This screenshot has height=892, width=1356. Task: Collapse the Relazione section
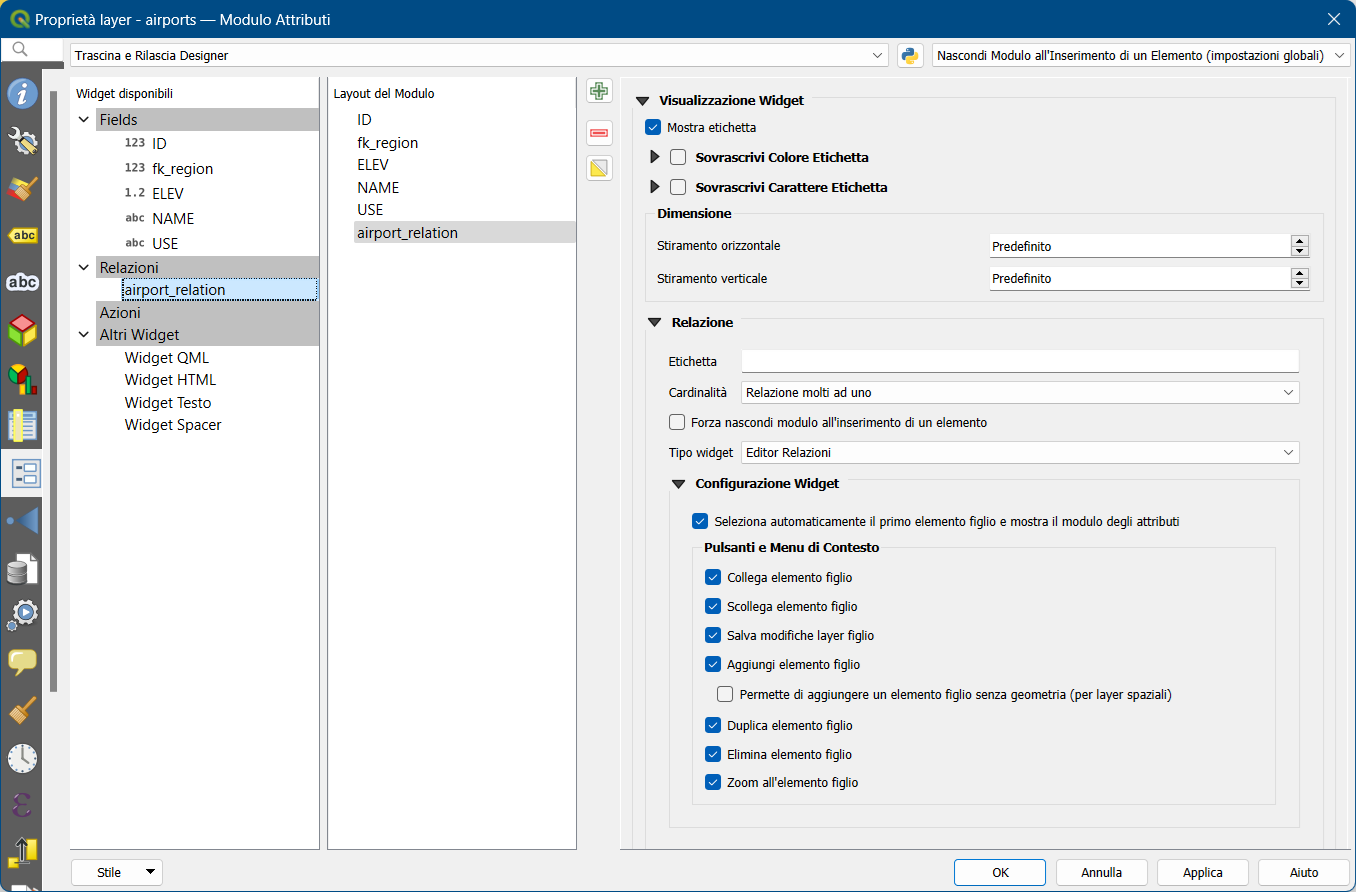(655, 322)
